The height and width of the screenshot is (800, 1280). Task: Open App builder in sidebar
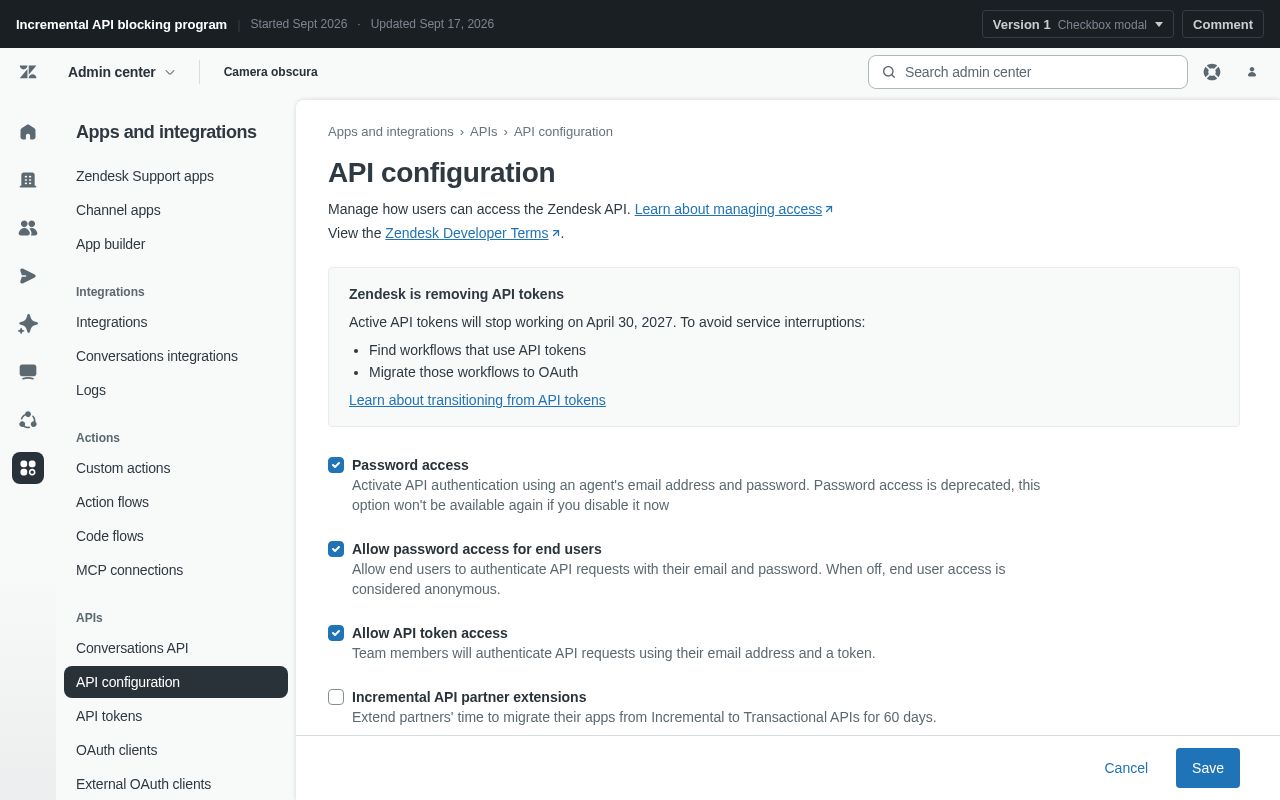[x=176, y=244]
